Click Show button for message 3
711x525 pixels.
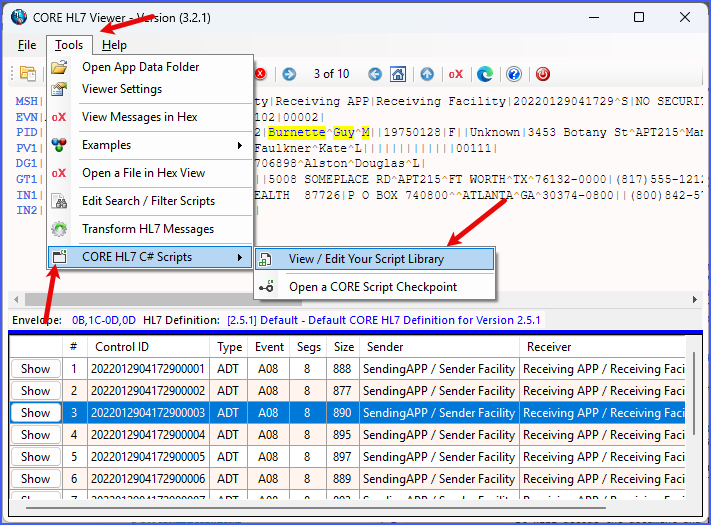pyautogui.click(x=36, y=413)
